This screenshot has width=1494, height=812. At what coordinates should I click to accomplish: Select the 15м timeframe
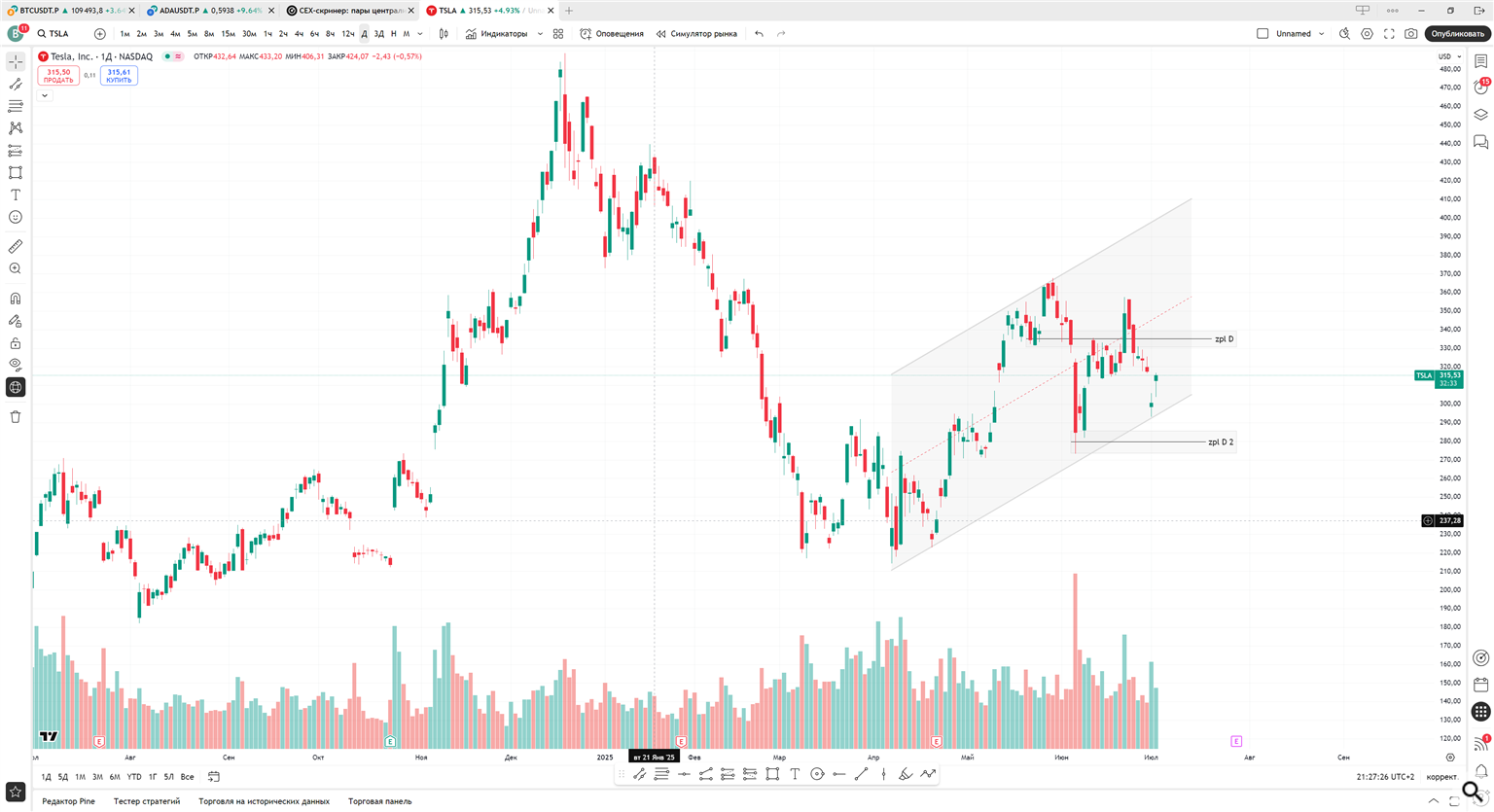(x=228, y=34)
